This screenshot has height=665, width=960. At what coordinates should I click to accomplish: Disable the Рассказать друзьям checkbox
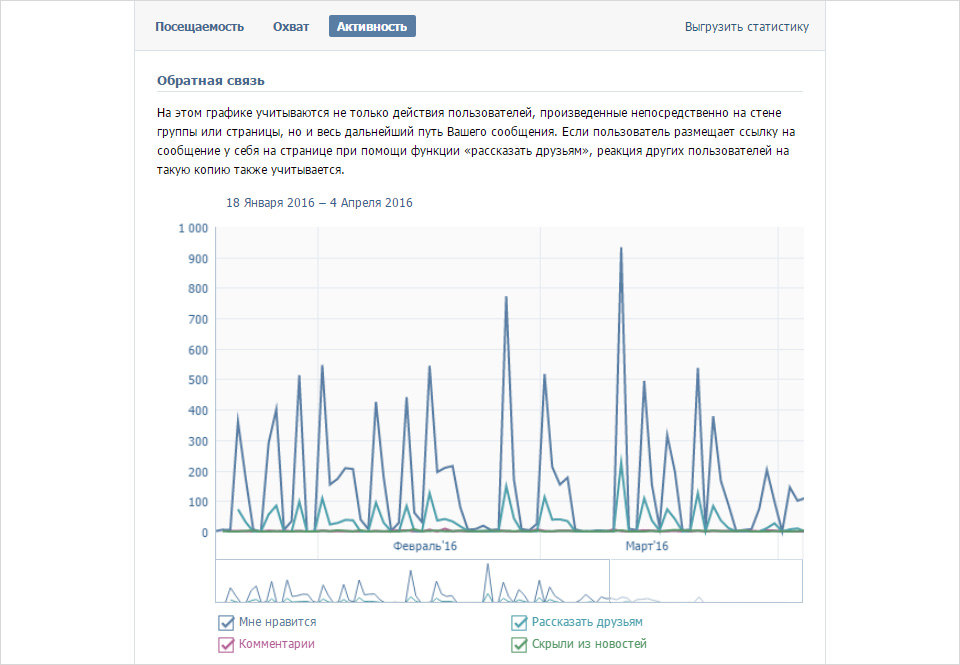pos(519,623)
